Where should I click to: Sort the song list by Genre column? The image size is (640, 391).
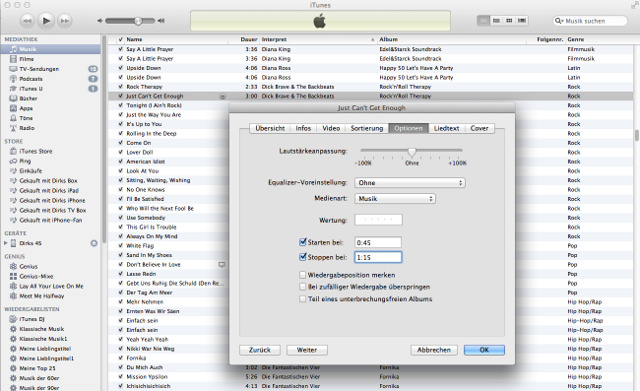click(x=598, y=40)
